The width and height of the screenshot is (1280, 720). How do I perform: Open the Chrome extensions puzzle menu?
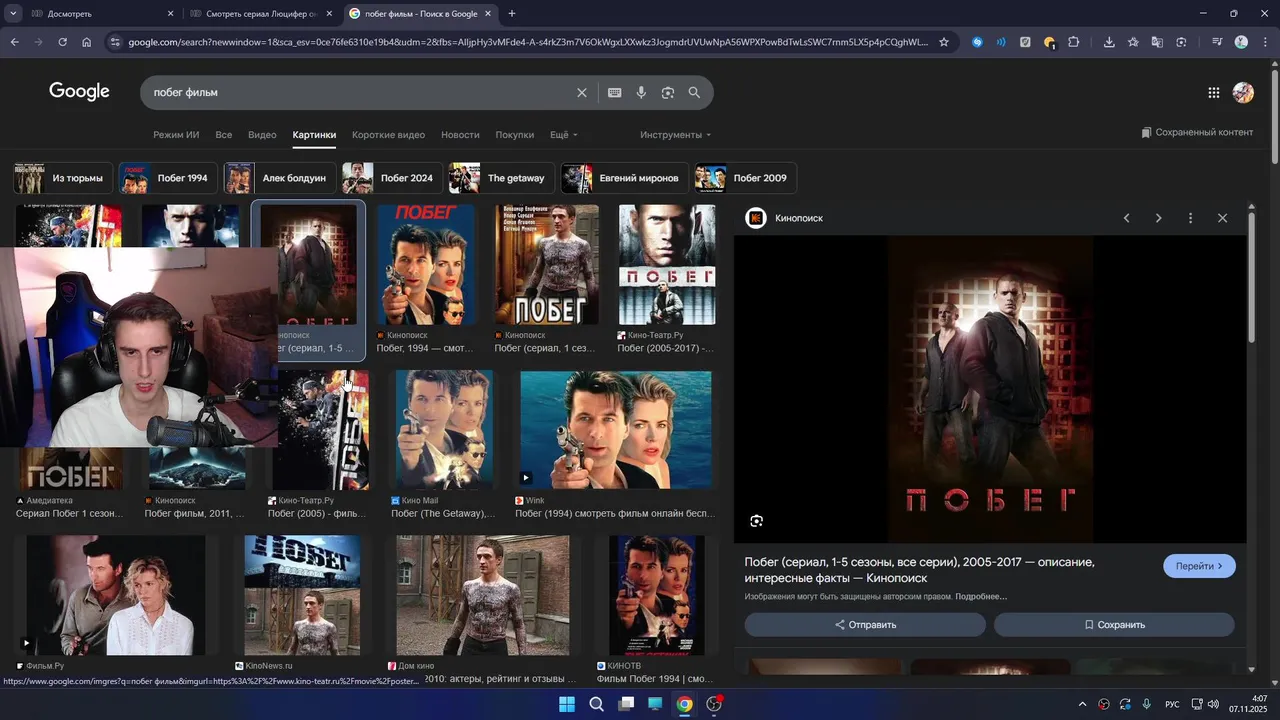coord(1074,42)
